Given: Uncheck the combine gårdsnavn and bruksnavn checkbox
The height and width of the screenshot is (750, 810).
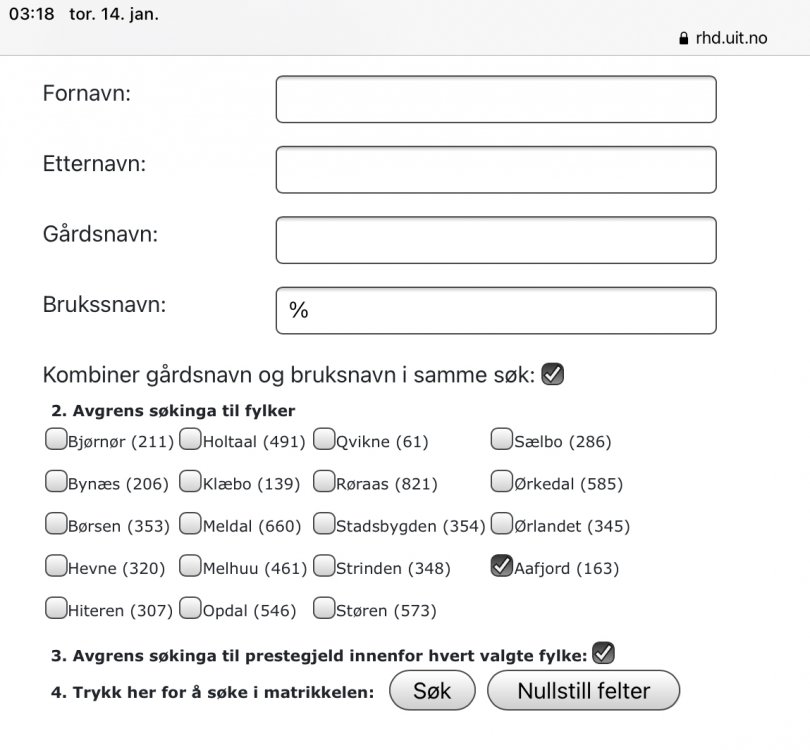Looking at the screenshot, I should coord(553,374).
